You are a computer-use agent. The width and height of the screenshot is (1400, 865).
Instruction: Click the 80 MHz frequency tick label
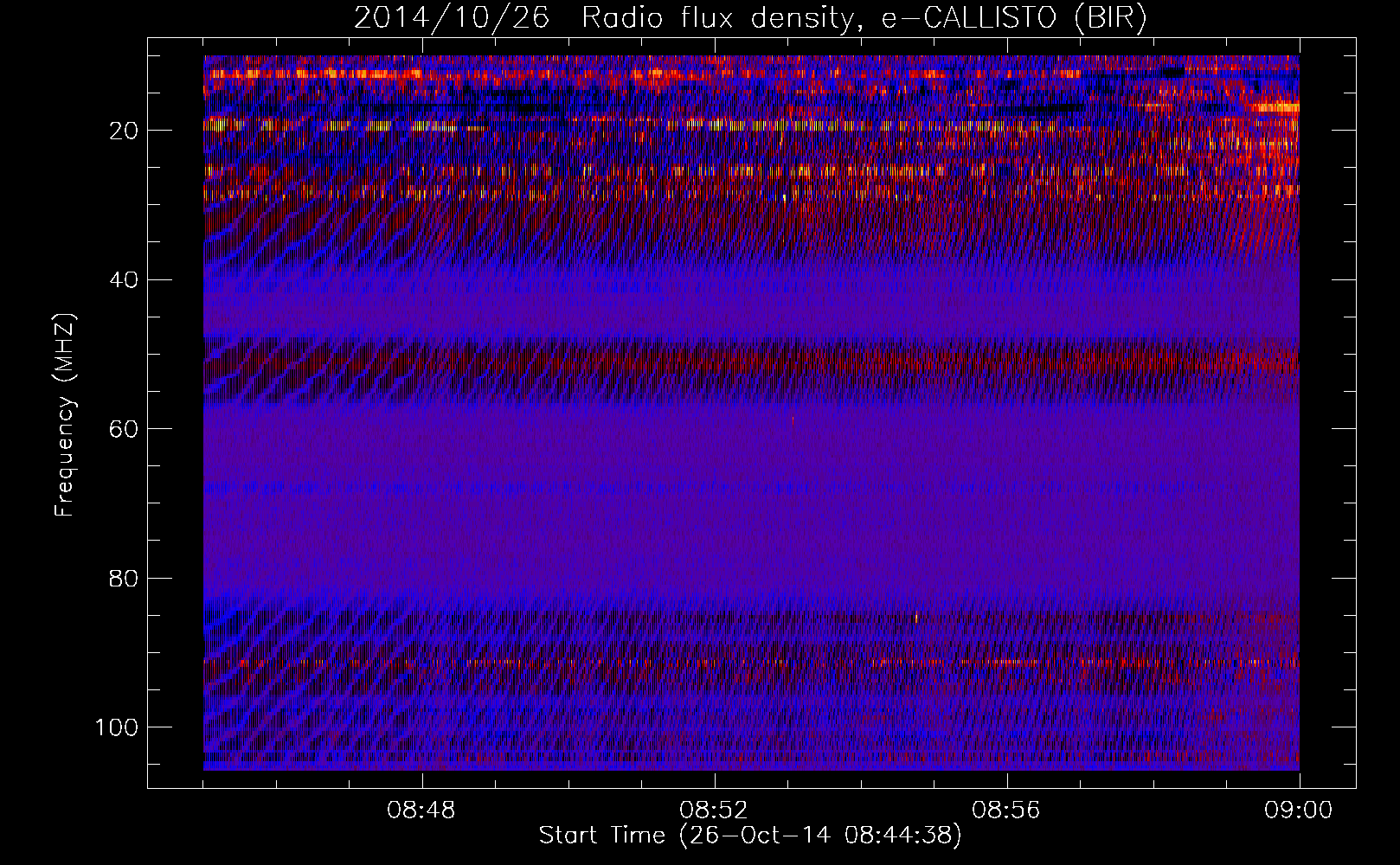[125, 578]
